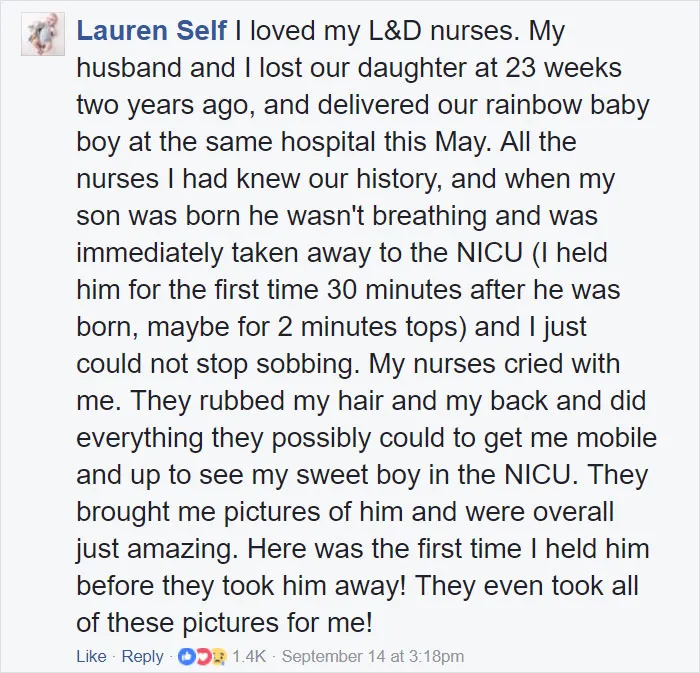Reply to Lauren Self's comment
The width and height of the screenshot is (700, 673).
(142, 656)
